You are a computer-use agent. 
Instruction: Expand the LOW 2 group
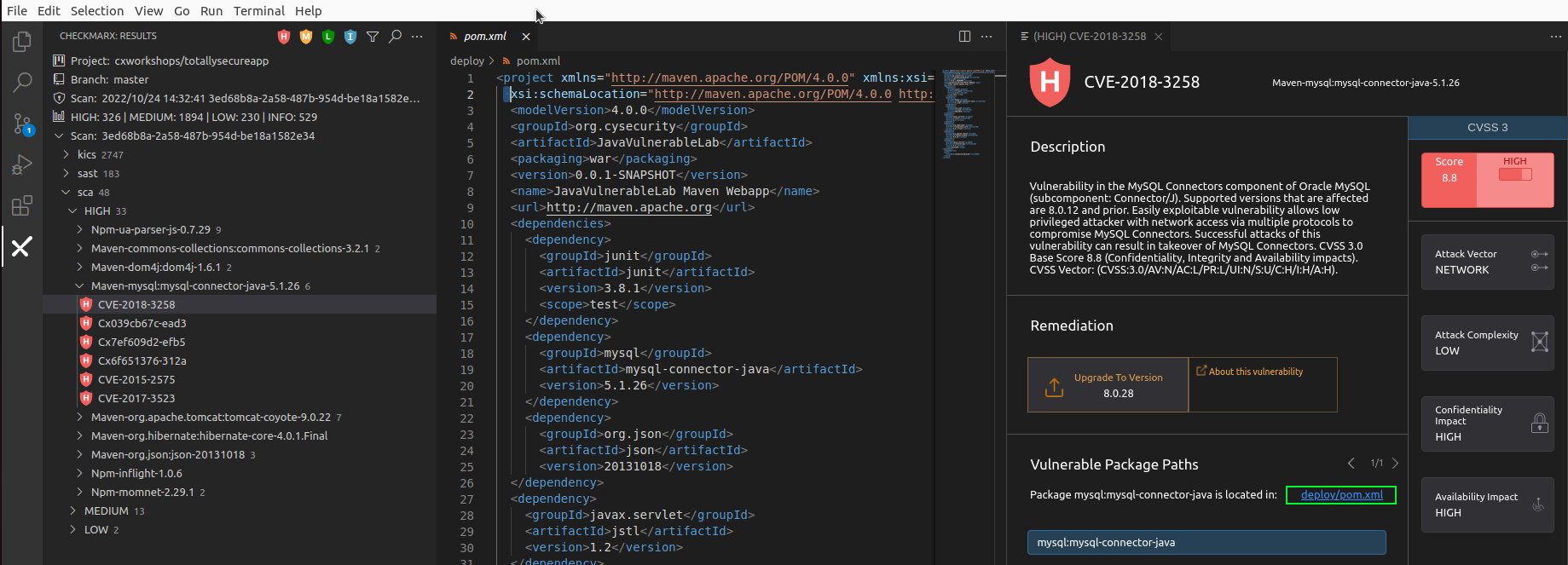tap(72, 529)
